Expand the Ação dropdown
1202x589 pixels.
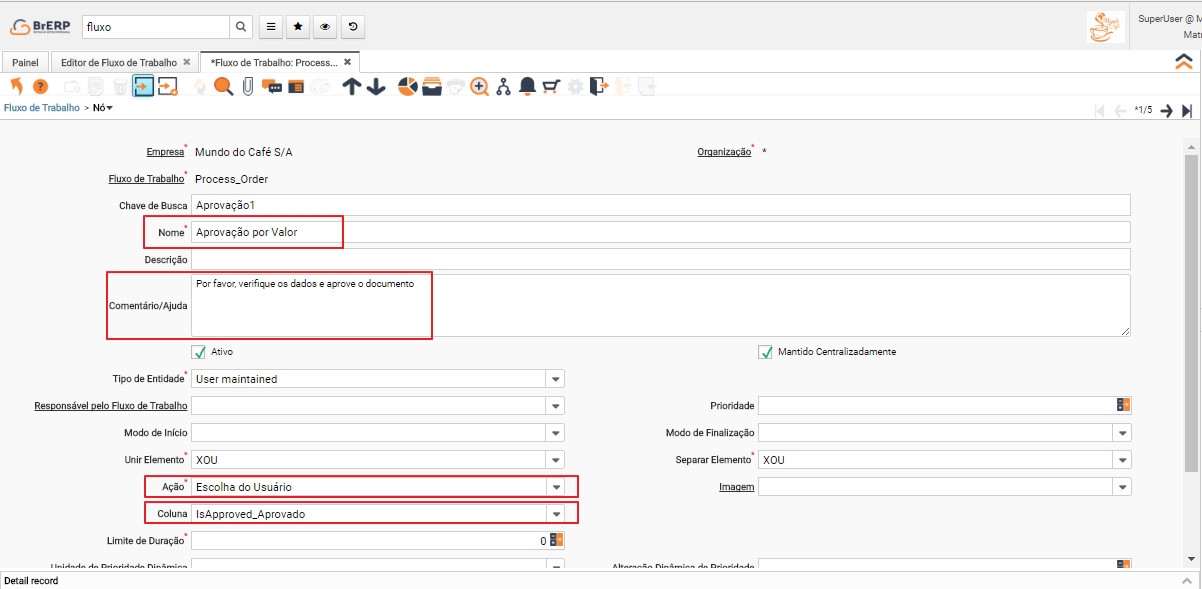[555, 487]
